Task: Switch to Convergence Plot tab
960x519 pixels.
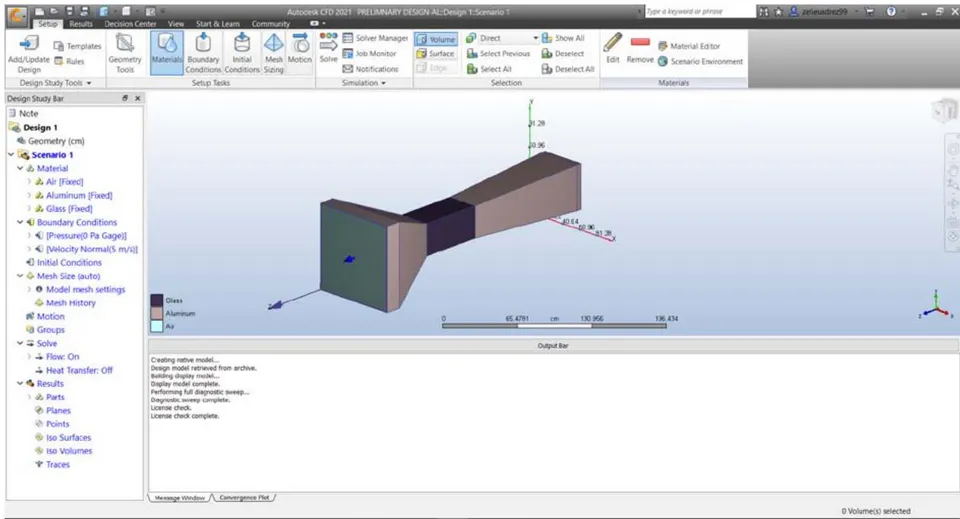Action: (x=244, y=498)
